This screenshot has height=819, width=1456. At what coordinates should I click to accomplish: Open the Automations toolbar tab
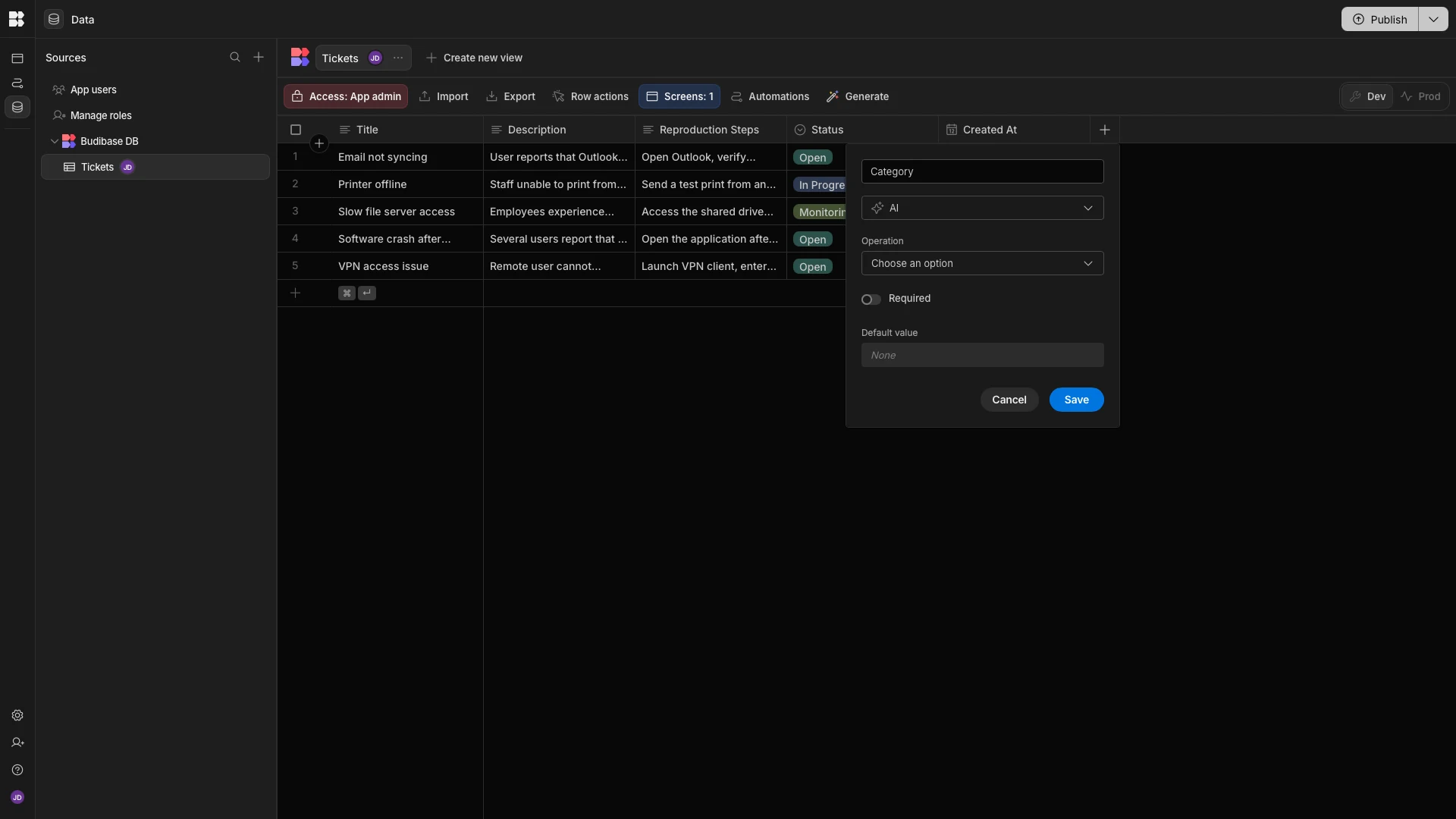click(770, 96)
